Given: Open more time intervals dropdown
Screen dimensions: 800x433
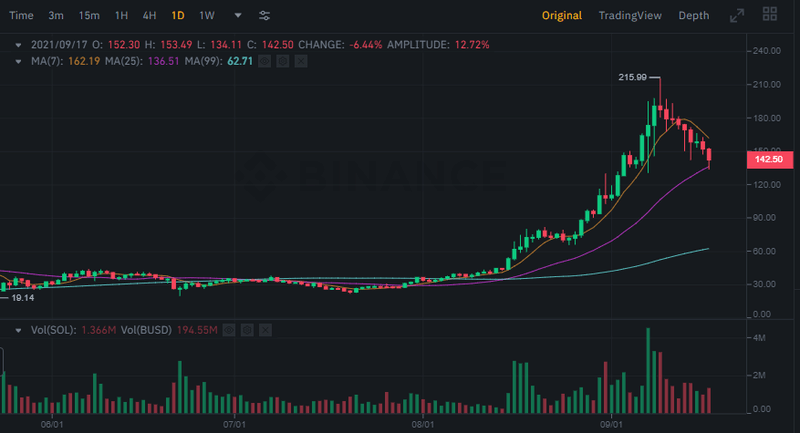Looking at the screenshot, I should [237, 16].
